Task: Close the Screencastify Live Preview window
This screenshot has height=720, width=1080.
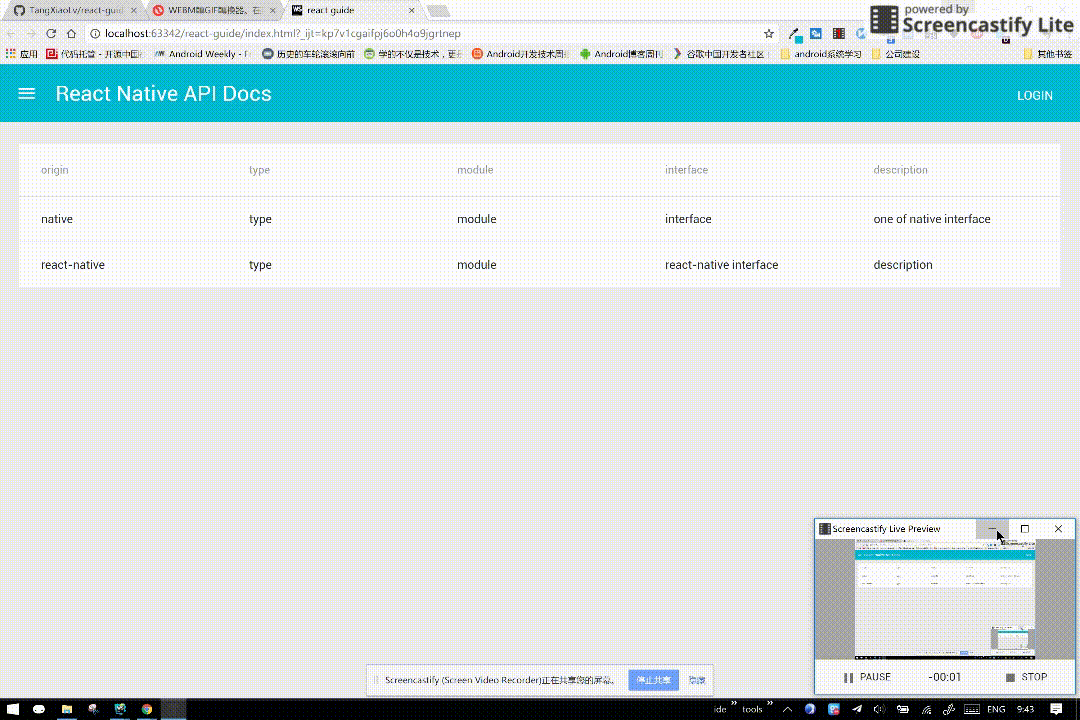Action: (x=1058, y=528)
